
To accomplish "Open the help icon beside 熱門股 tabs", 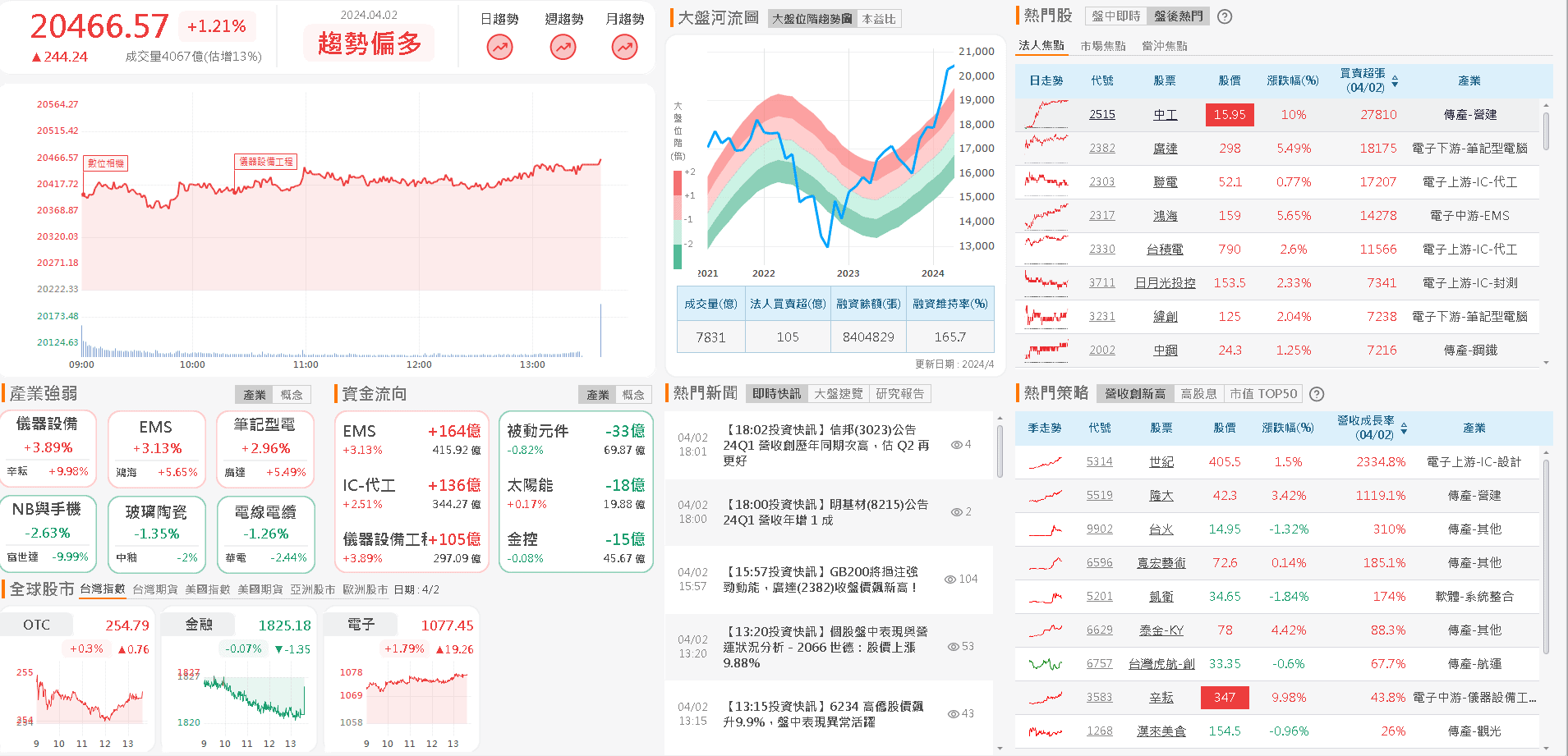I will point(1225,16).
